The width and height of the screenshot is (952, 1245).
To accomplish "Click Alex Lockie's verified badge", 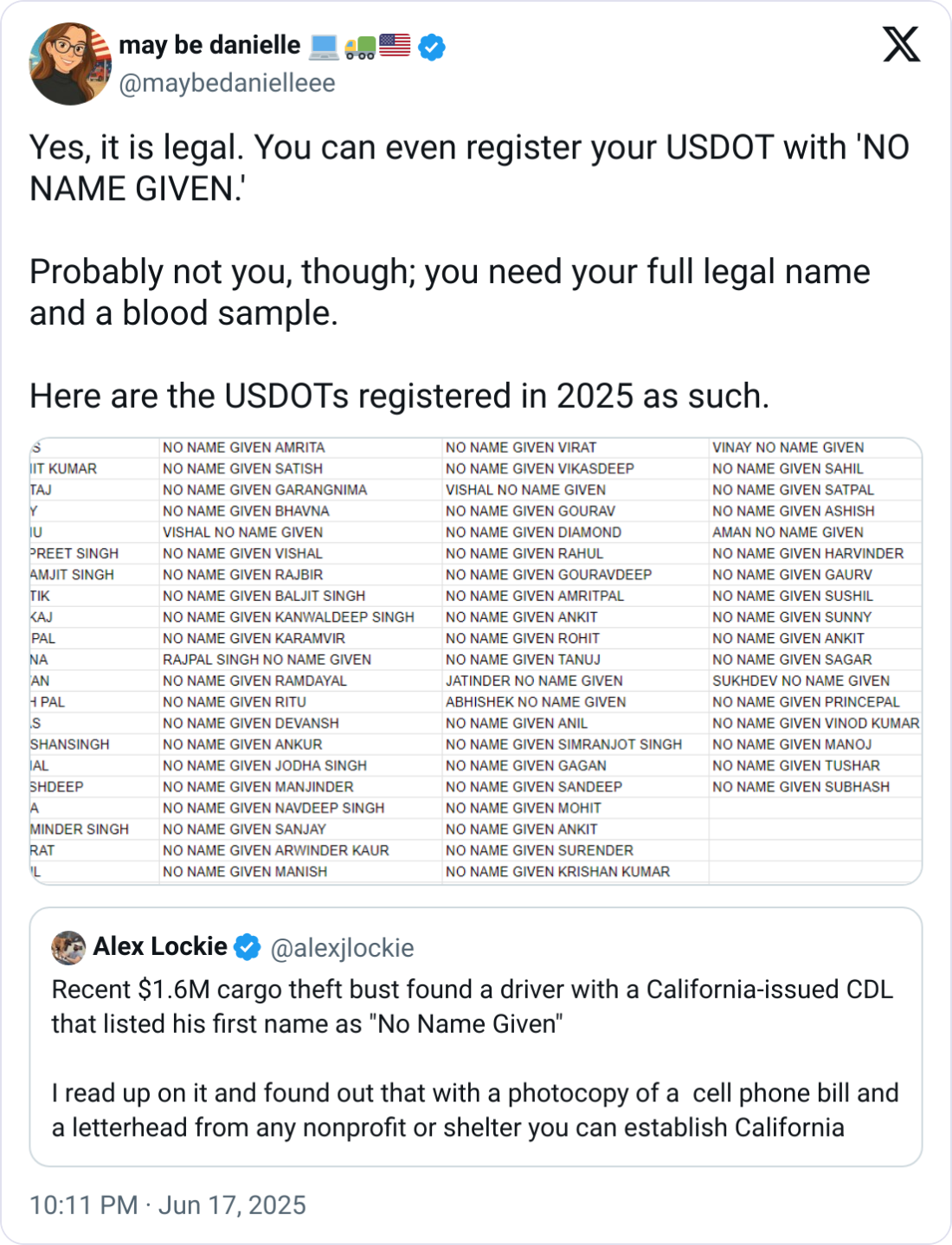I will [x=248, y=948].
